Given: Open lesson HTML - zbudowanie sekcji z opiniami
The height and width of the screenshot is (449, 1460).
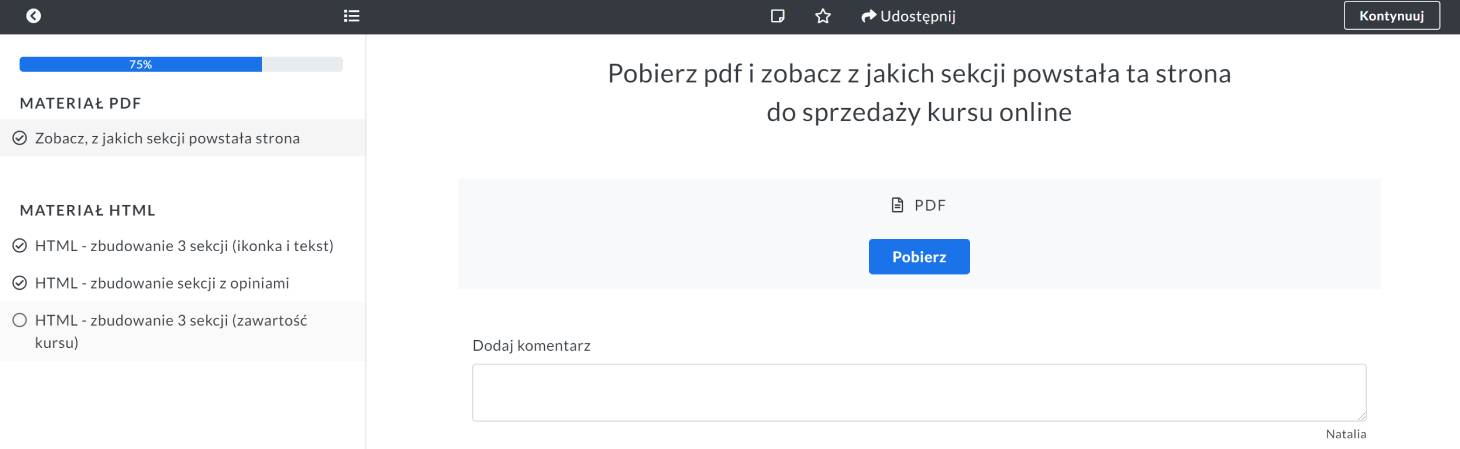Looking at the screenshot, I should point(162,283).
